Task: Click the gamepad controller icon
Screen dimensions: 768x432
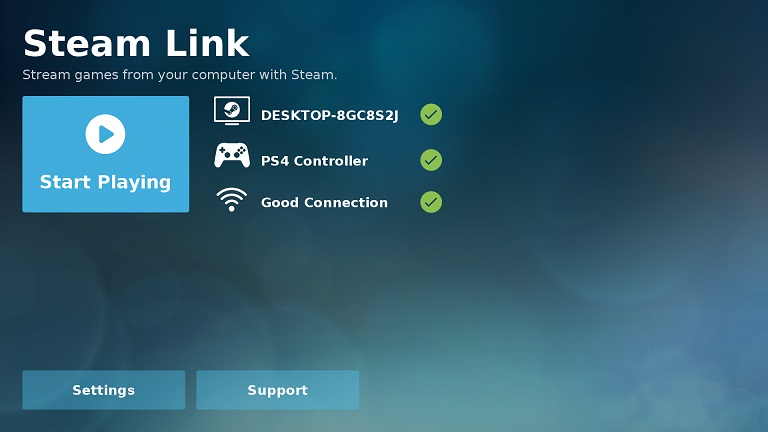Action: click(x=232, y=155)
